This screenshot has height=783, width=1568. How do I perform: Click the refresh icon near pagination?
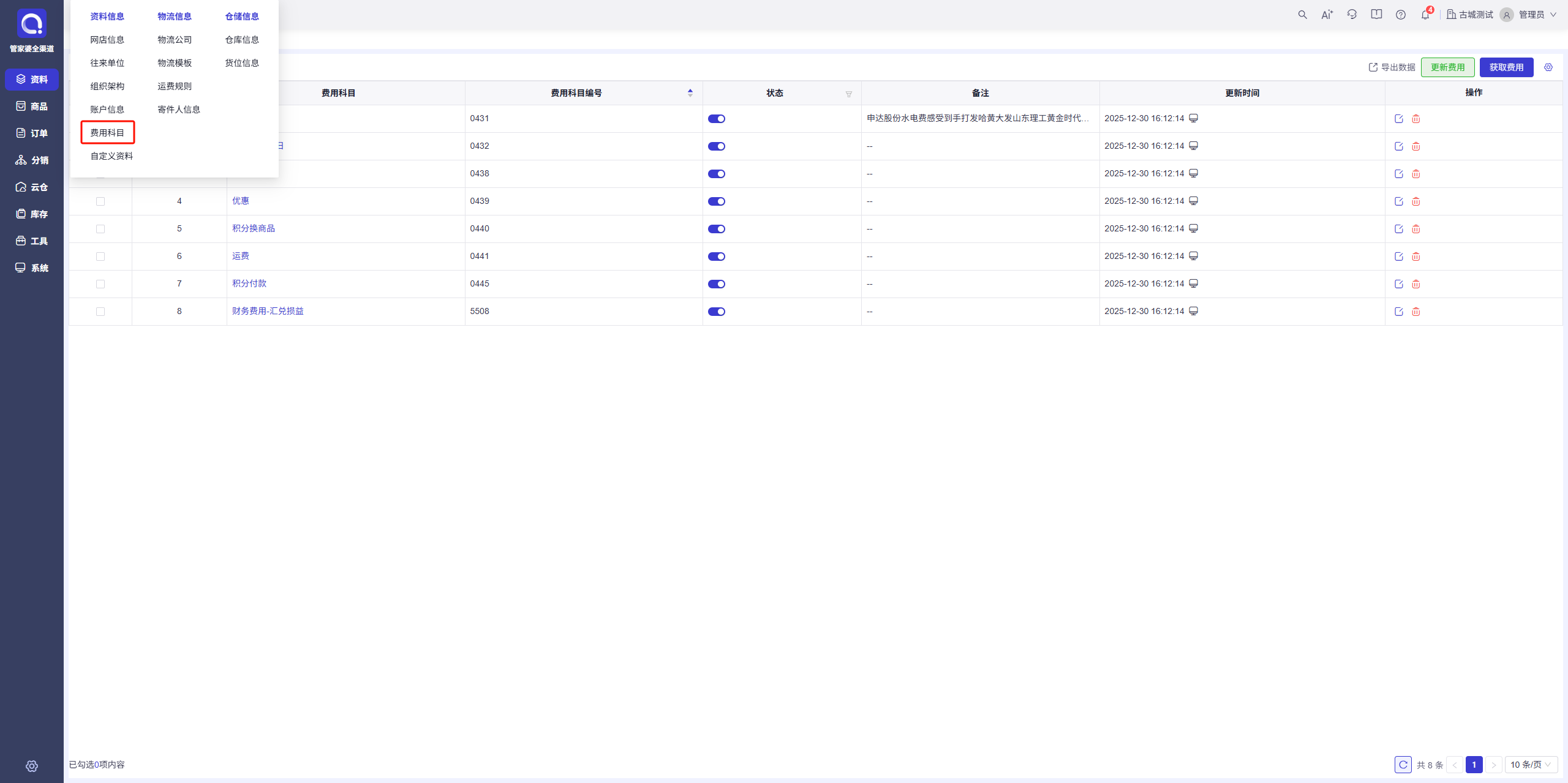coord(1403,765)
